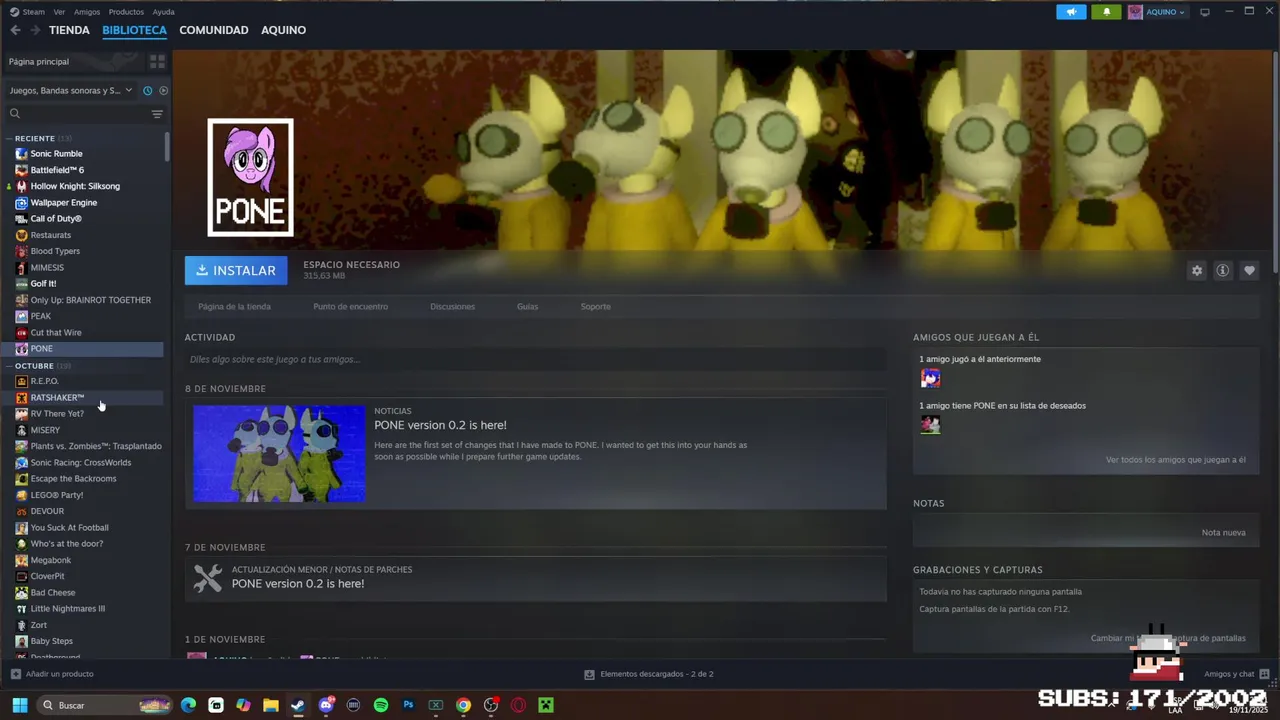The height and width of the screenshot is (720, 1280).
Task: Open the PONE game info icon
Action: point(1222,270)
